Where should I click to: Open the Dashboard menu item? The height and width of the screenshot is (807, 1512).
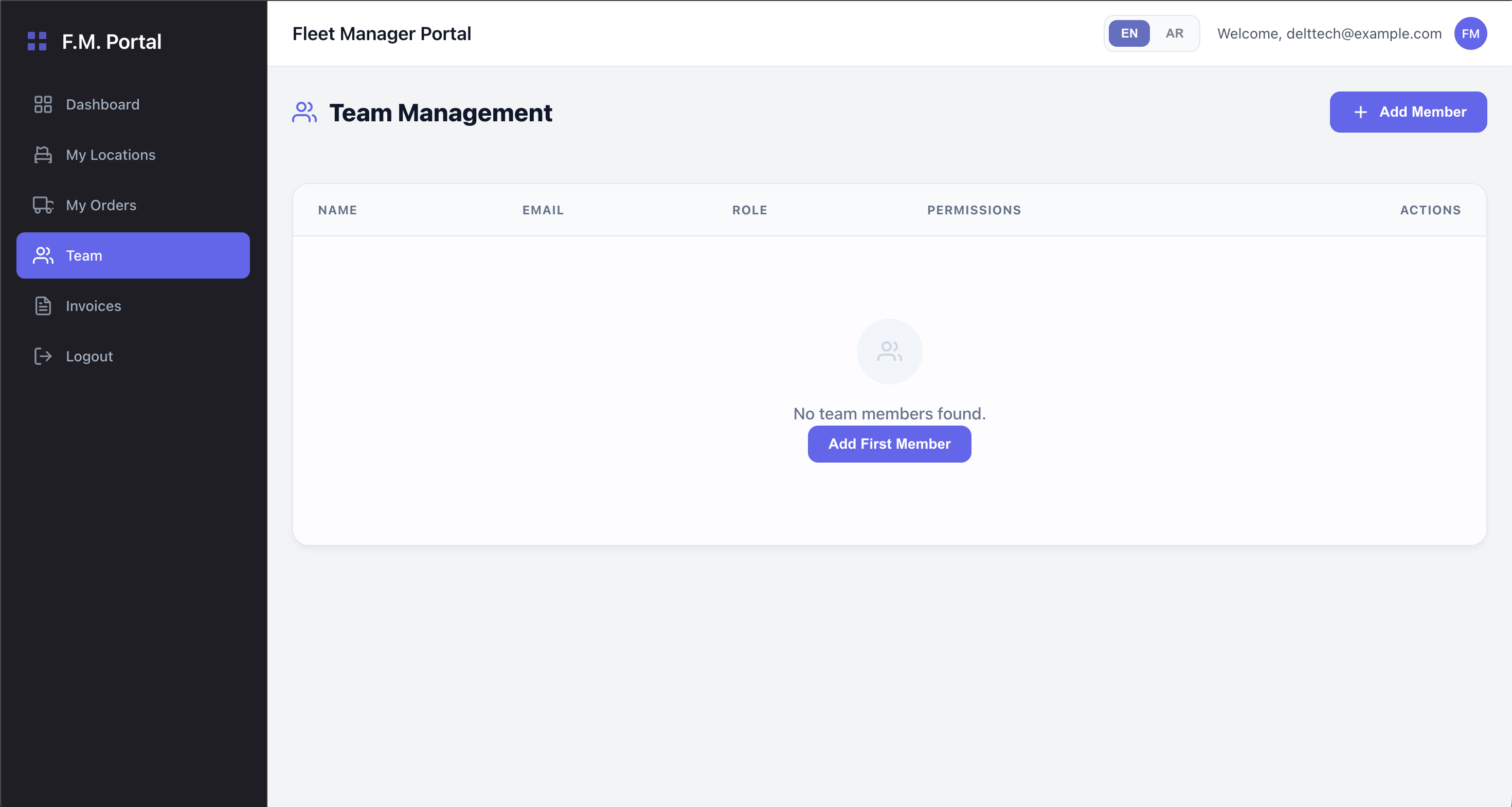pyautogui.click(x=133, y=104)
